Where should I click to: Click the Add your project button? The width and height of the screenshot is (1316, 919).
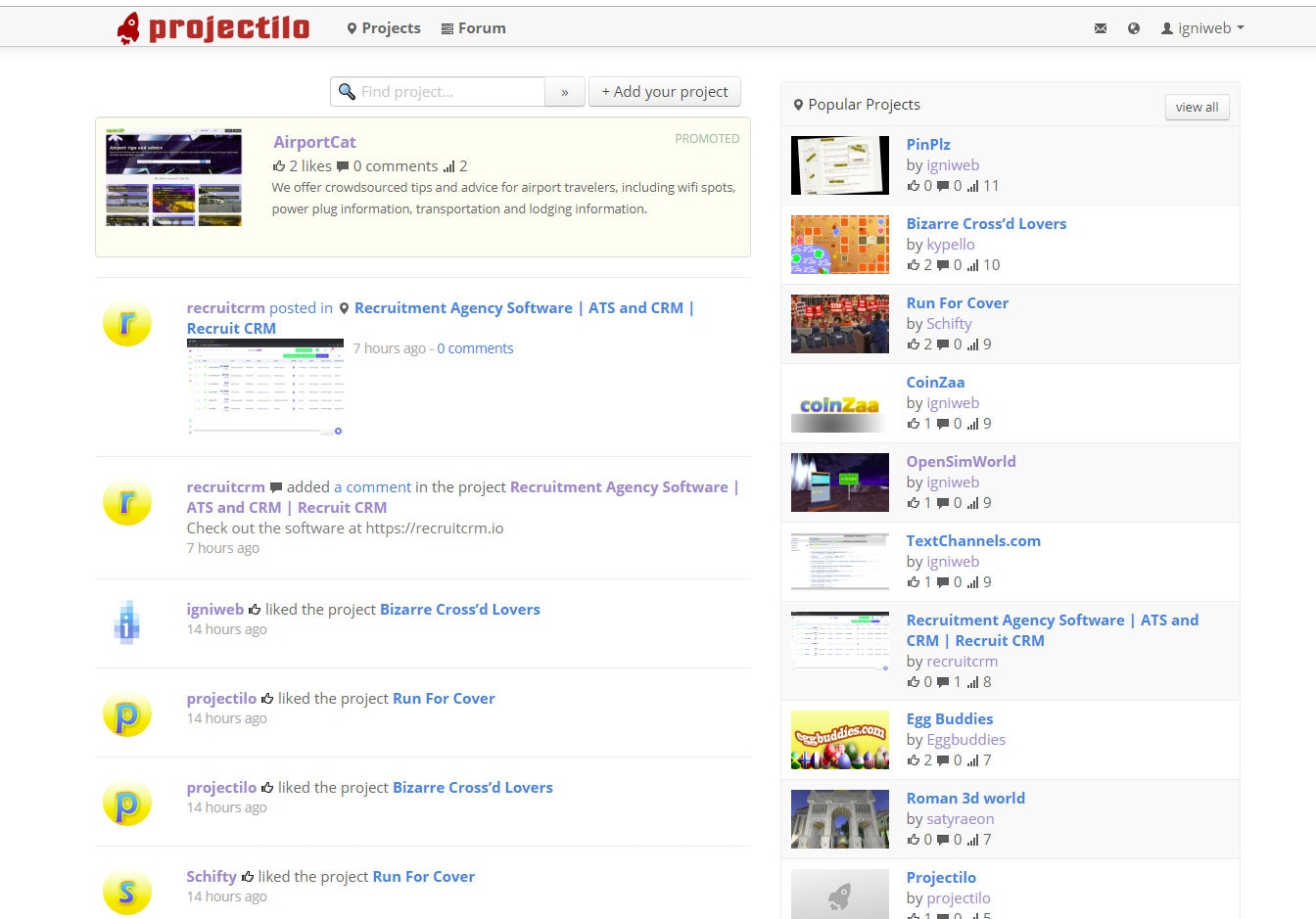665,91
